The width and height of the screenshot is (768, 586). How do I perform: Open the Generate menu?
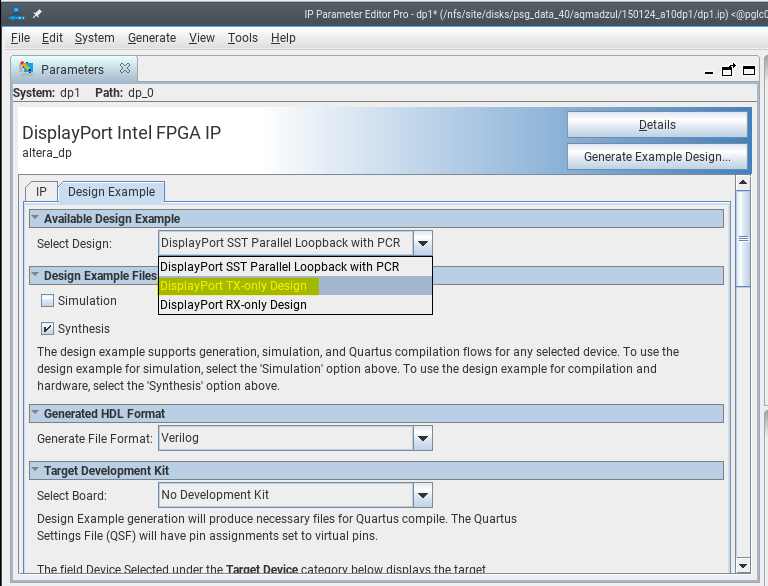coord(152,38)
